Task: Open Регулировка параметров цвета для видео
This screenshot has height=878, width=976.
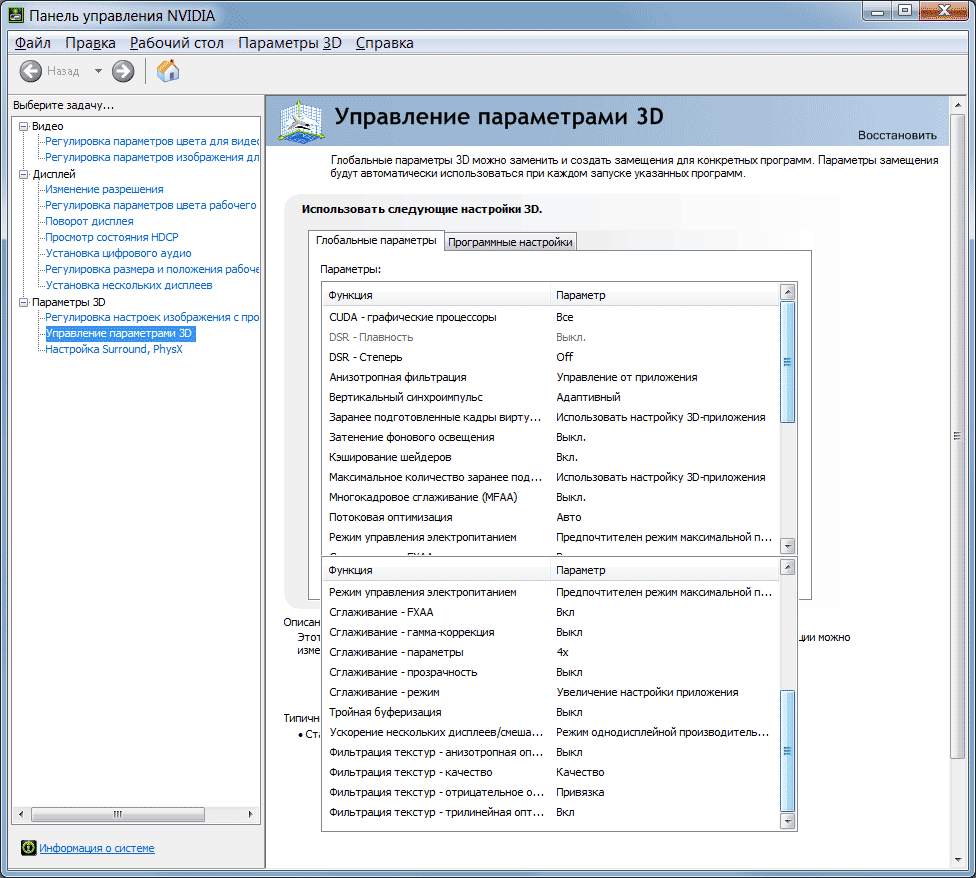Action: tap(152, 141)
